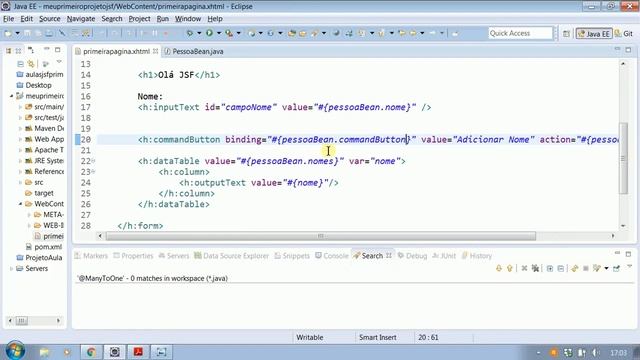640x360 pixels.
Task: Click the Writable status field
Action: click(310, 338)
